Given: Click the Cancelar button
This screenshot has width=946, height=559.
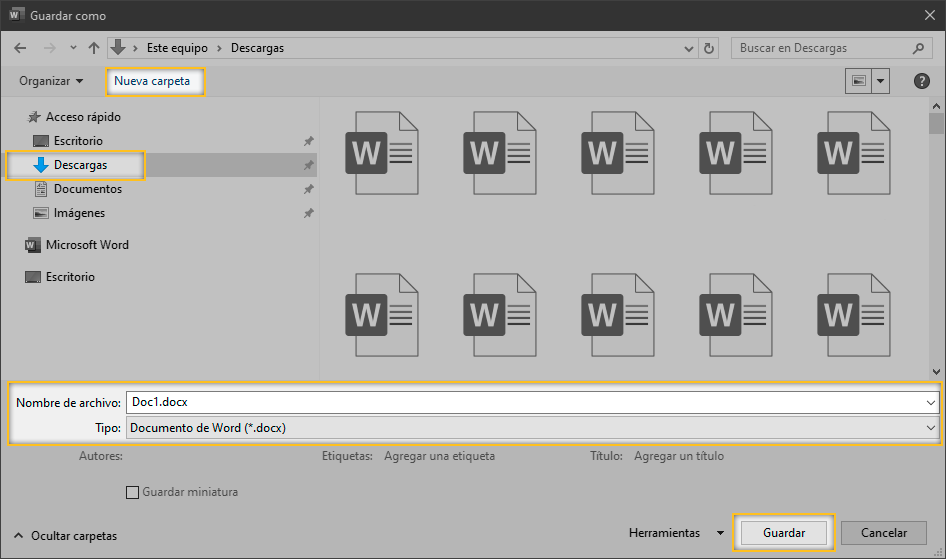Looking at the screenshot, I should pyautogui.click(x=883, y=533).
